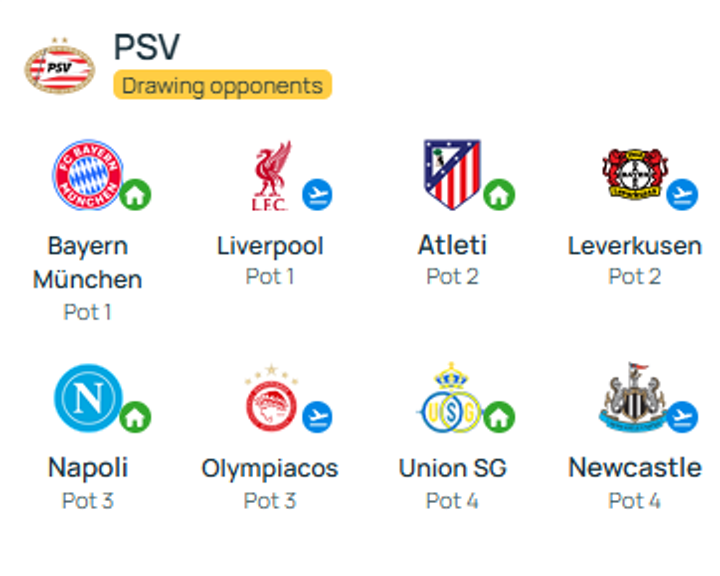This screenshot has height=576, width=720.
Task: Click green home icon beside Atleti
Action: 499,195
